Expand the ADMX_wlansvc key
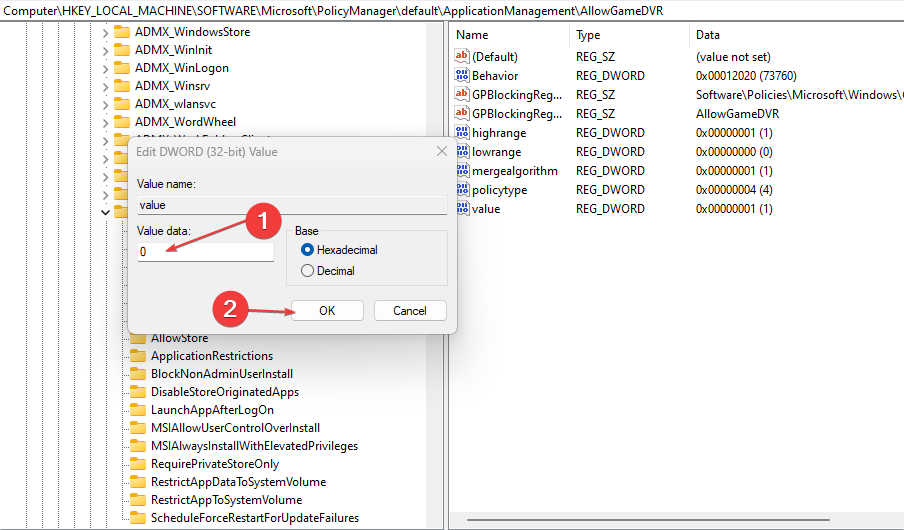Viewport: 904px width, 530px height. pos(105,104)
